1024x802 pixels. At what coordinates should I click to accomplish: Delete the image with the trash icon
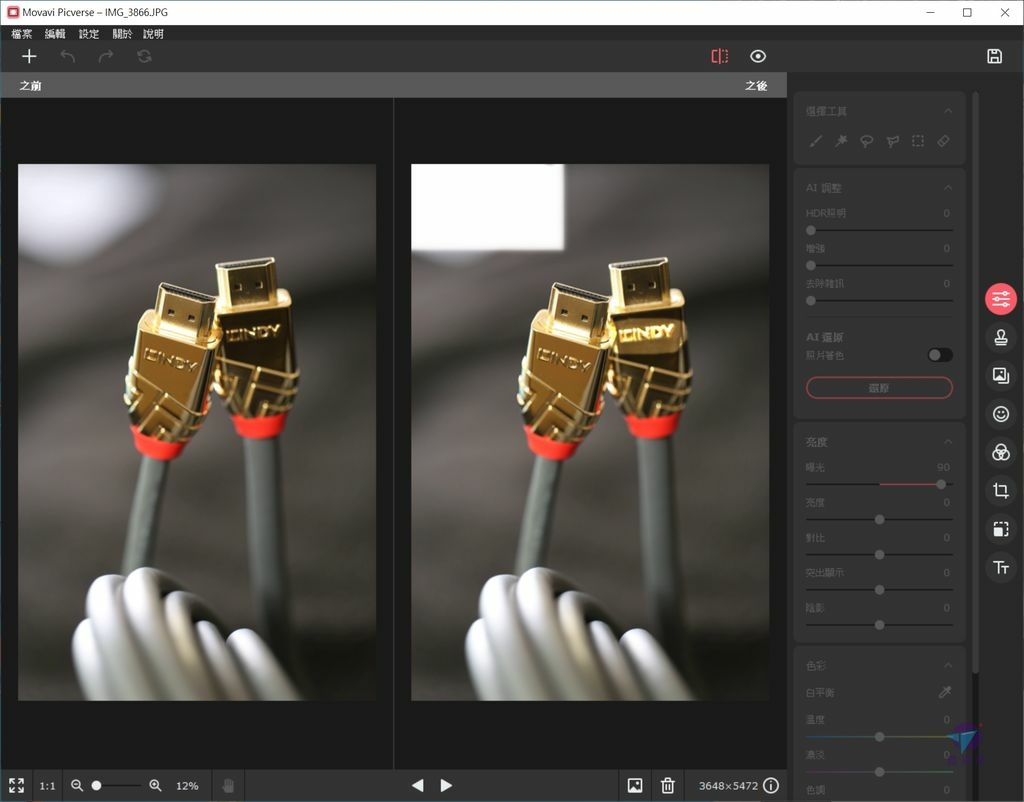click(x=667, y=786)
